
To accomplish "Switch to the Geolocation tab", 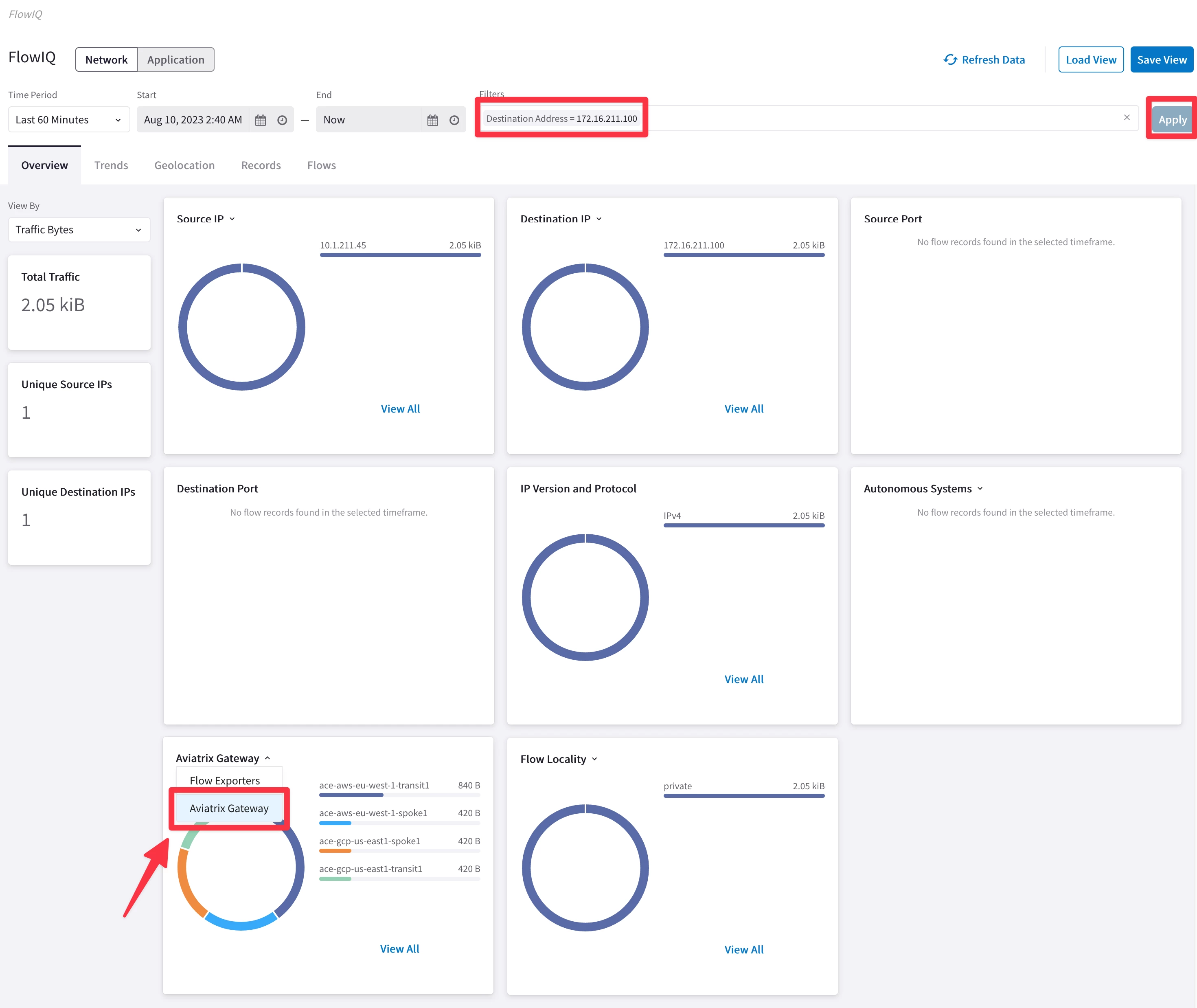I will [x=184, y=165].
